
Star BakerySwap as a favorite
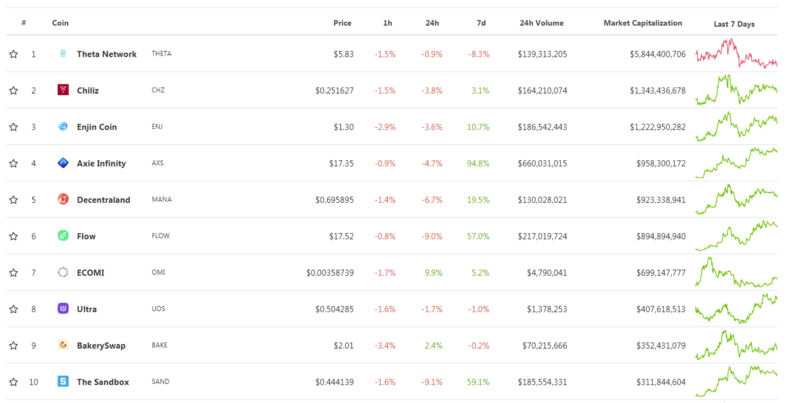point(14,345)
